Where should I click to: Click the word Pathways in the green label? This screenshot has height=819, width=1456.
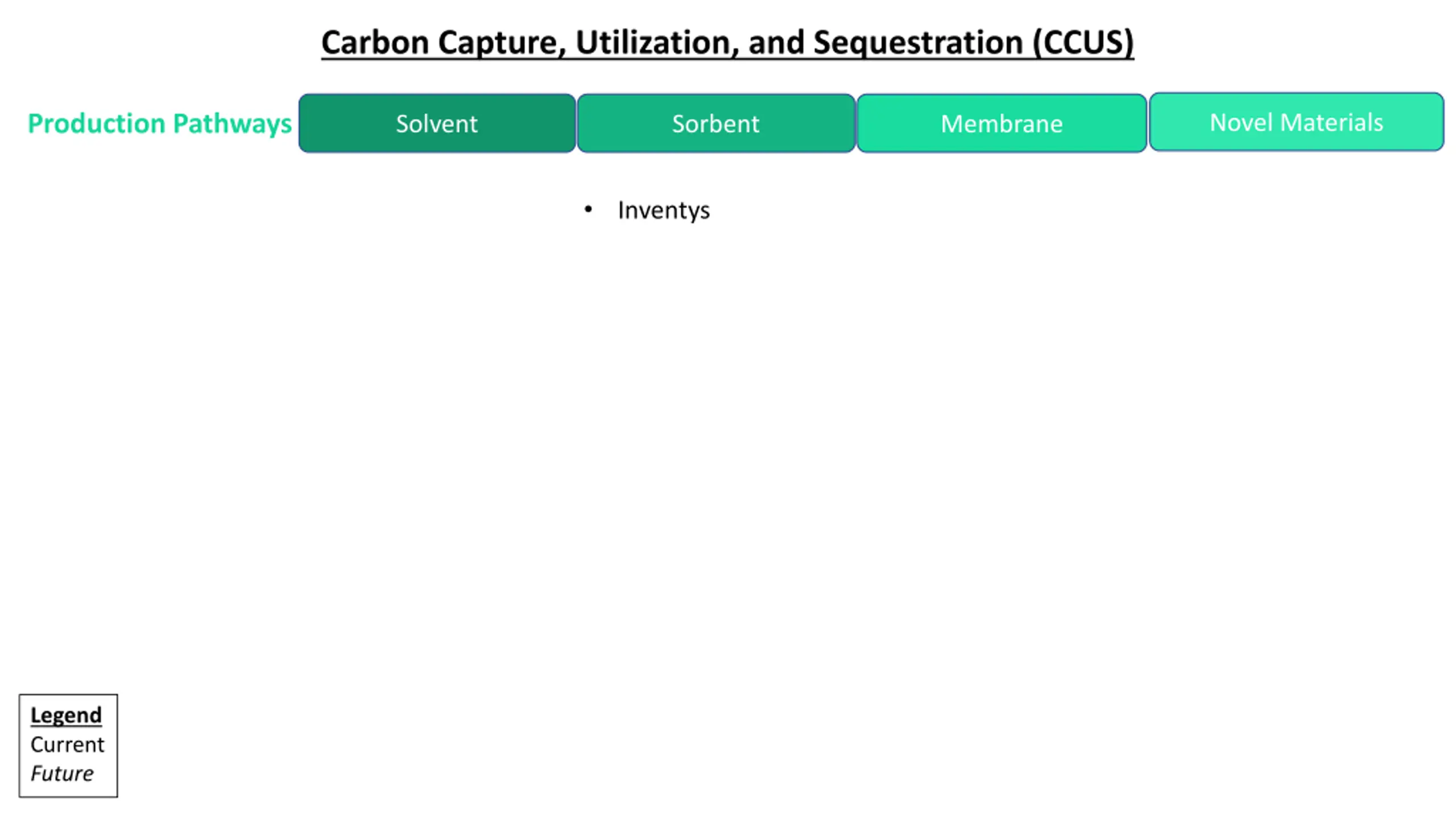pos(232,123)
